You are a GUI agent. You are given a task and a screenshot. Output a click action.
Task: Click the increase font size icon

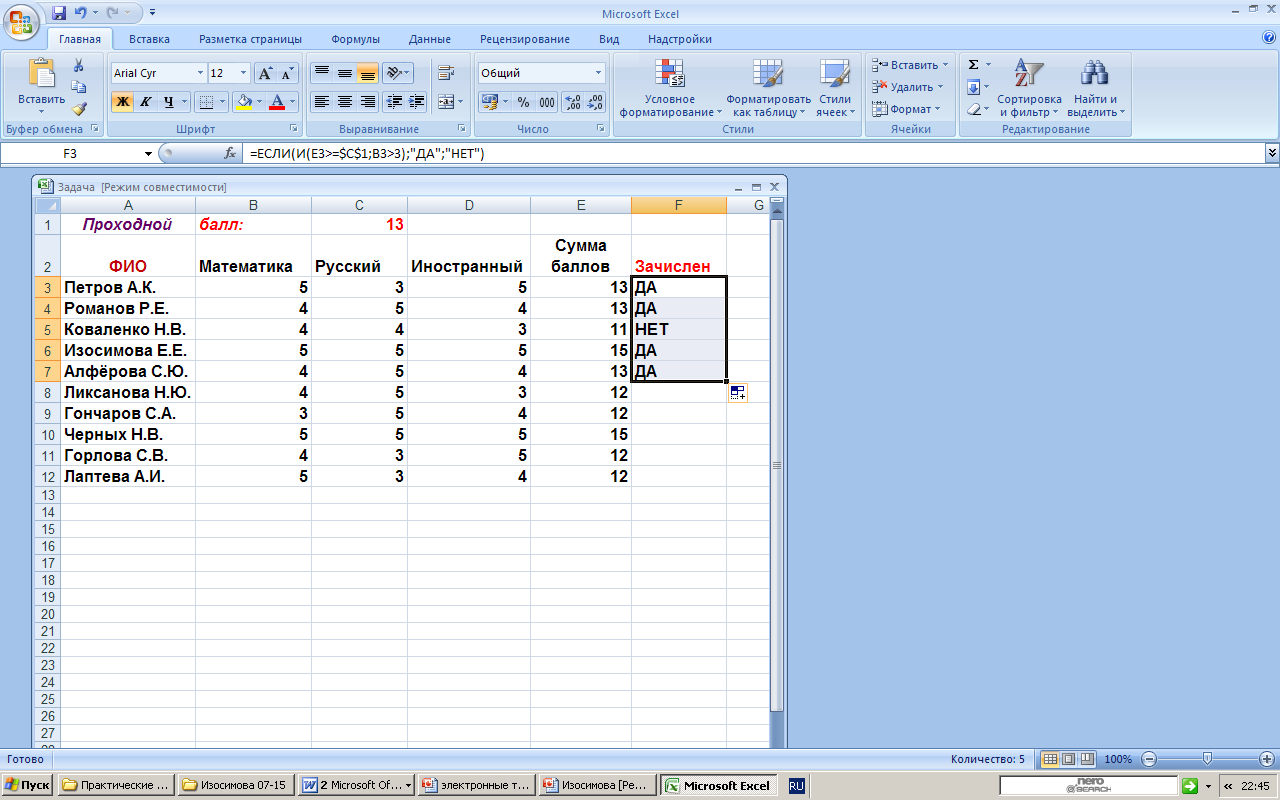pyautogui.click(x=265, y=73)
